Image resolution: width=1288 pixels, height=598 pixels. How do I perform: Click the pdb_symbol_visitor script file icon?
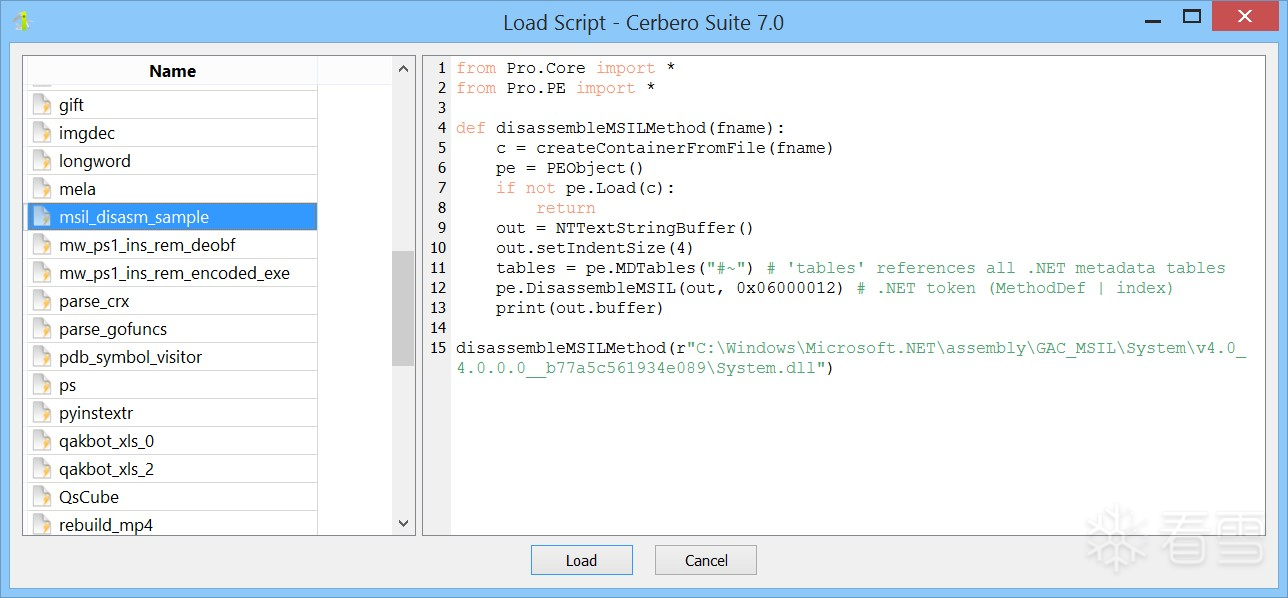pos(42,357)
